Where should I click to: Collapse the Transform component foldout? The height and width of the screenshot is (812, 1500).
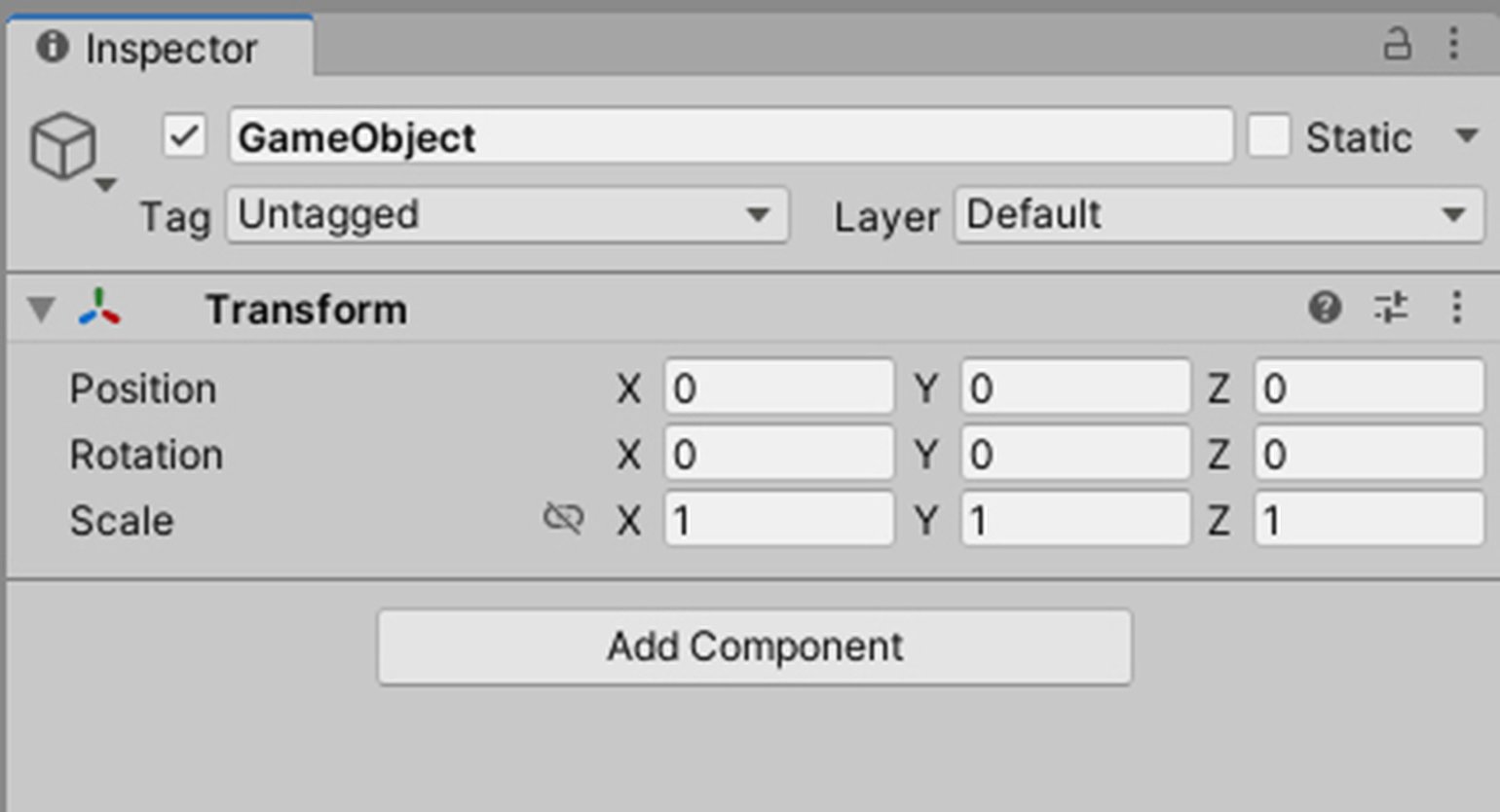tap(41, 310)
